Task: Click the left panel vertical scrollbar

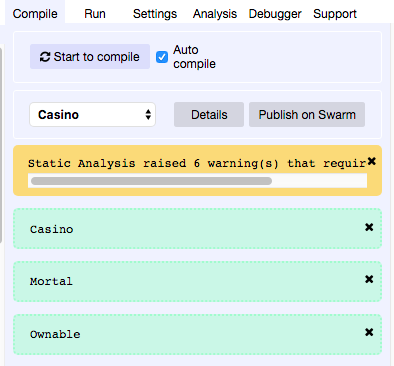Action: point(1,145)
